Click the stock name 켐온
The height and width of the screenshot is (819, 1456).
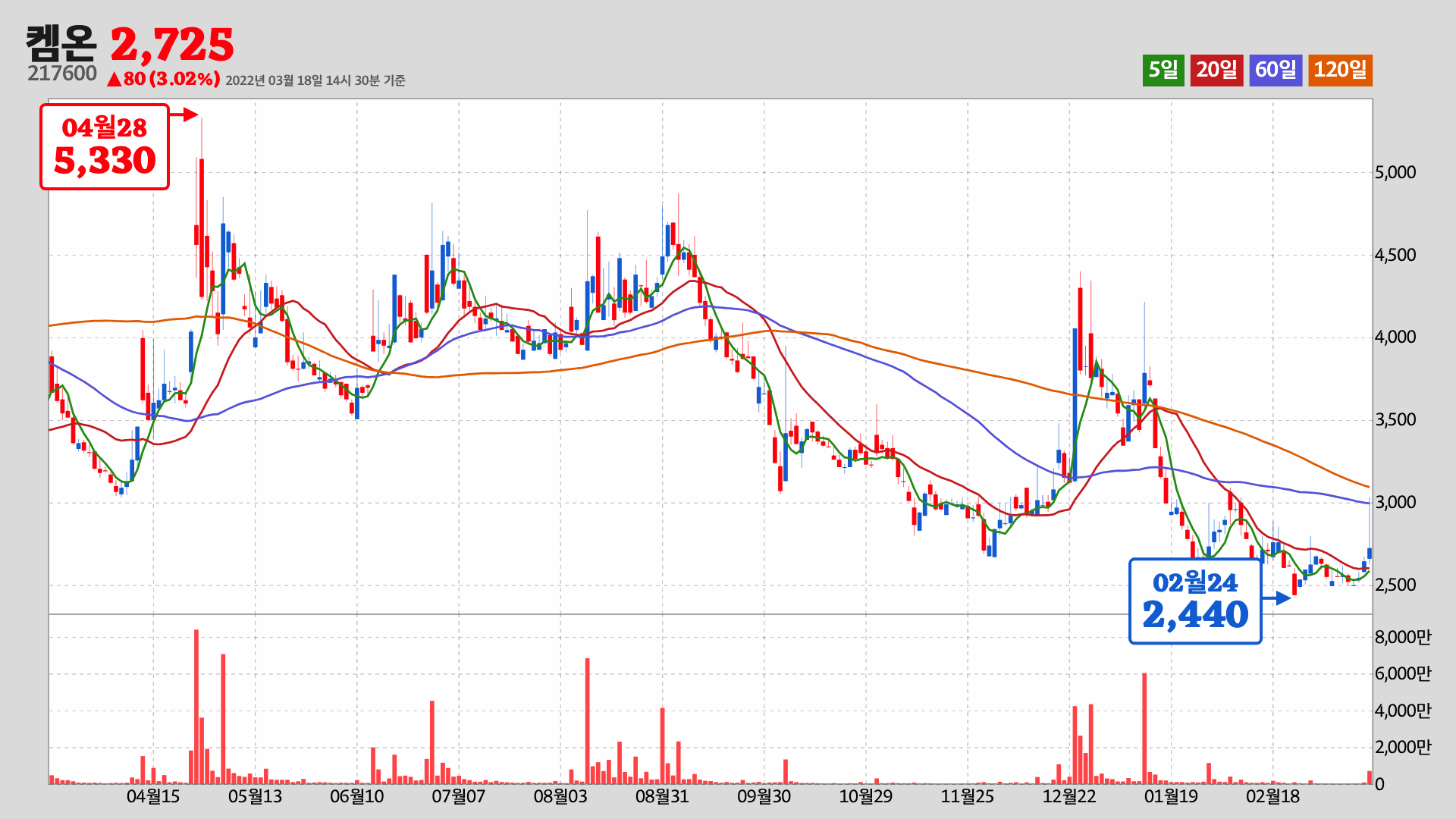(61, 44)
